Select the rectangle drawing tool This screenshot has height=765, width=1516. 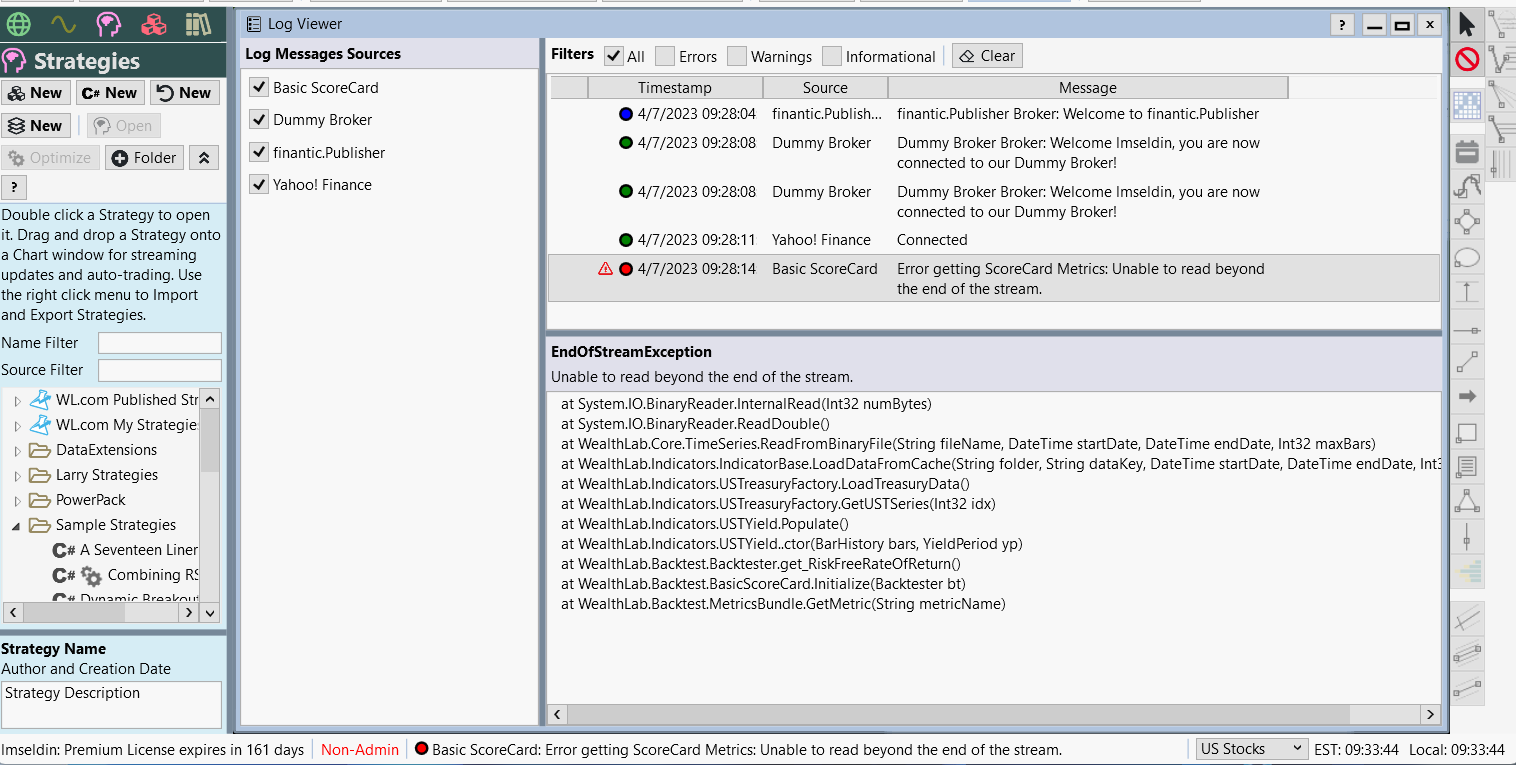1467,433
